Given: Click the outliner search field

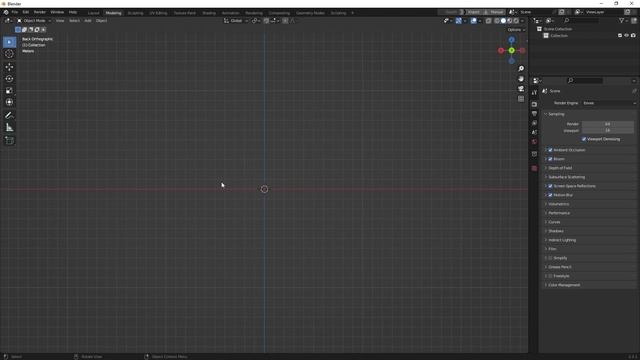Looking at the screenshot, I should coord(582,20).
